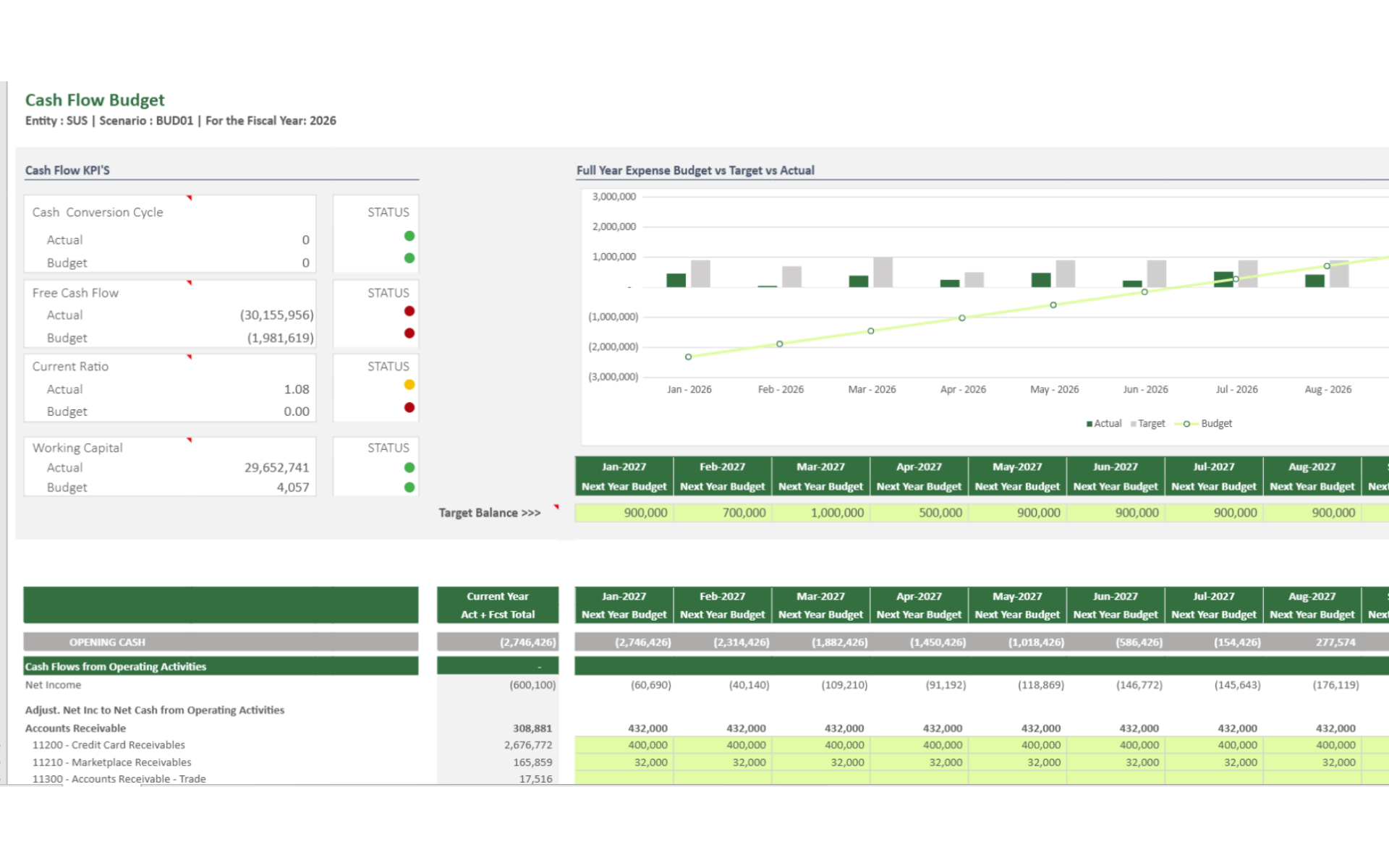Click the gray Target legend entry
The height and width of the screenshot is (868, 1389).
(1150, 424)
